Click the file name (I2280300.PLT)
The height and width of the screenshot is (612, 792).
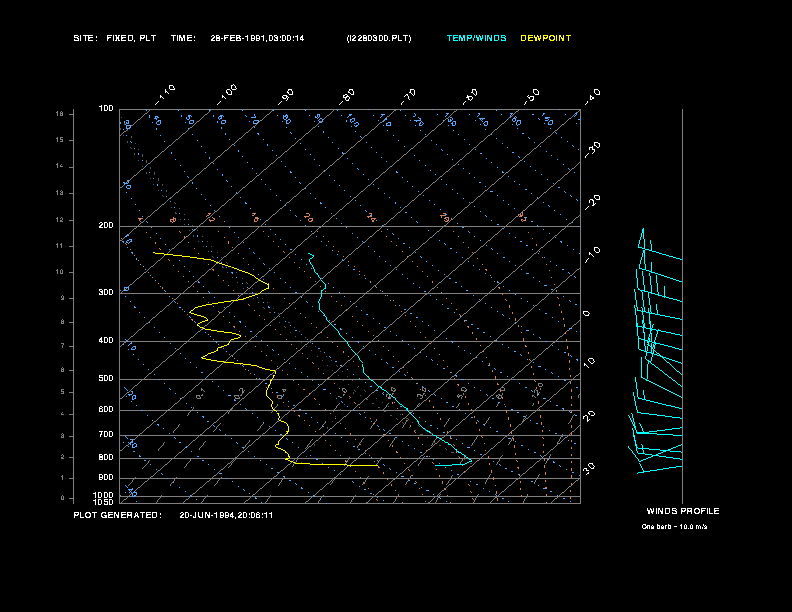379,38
